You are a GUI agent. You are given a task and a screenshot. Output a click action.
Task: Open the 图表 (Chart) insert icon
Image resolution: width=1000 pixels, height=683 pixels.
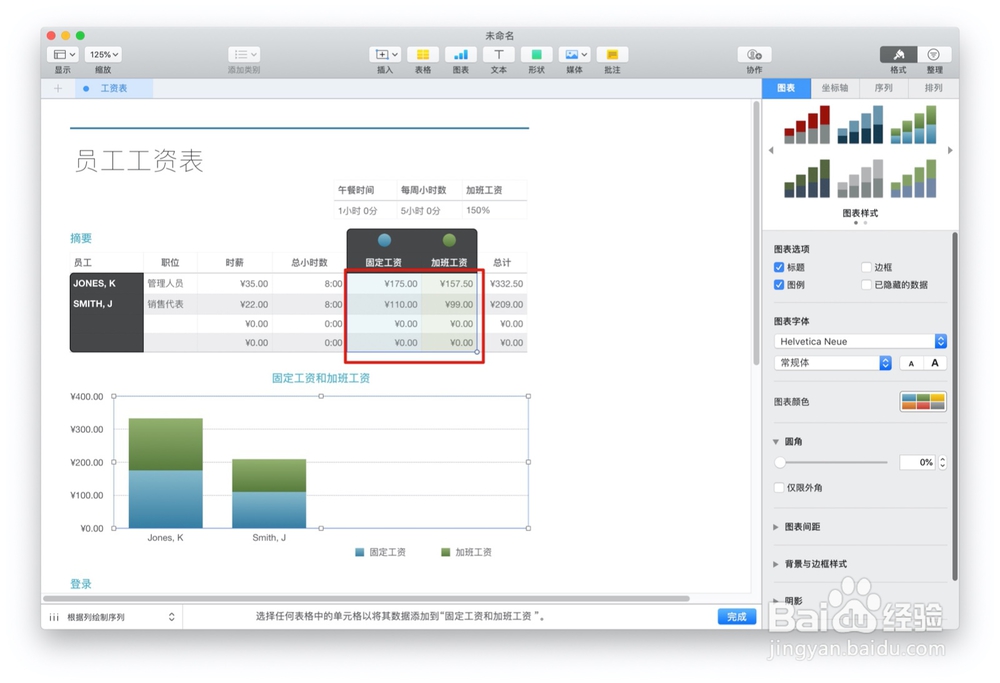(x=459, y=55)
